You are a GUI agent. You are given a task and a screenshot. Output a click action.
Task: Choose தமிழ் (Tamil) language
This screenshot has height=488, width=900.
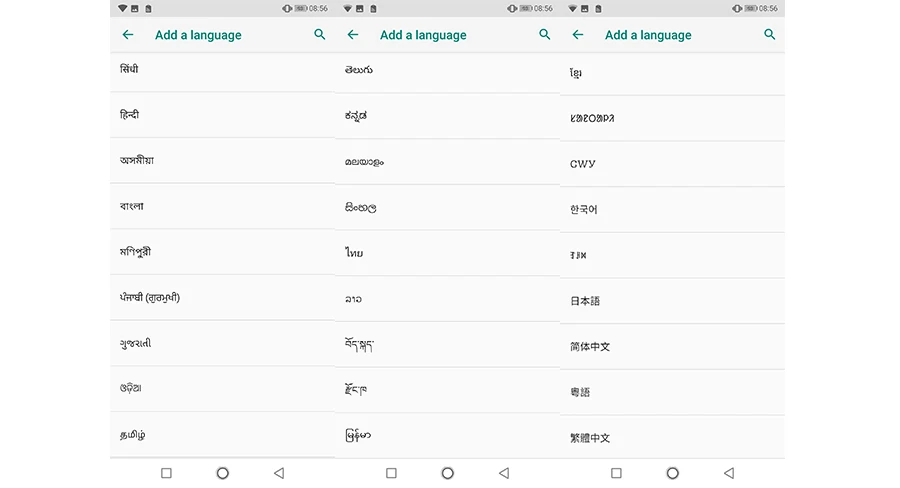click(223, 435)
